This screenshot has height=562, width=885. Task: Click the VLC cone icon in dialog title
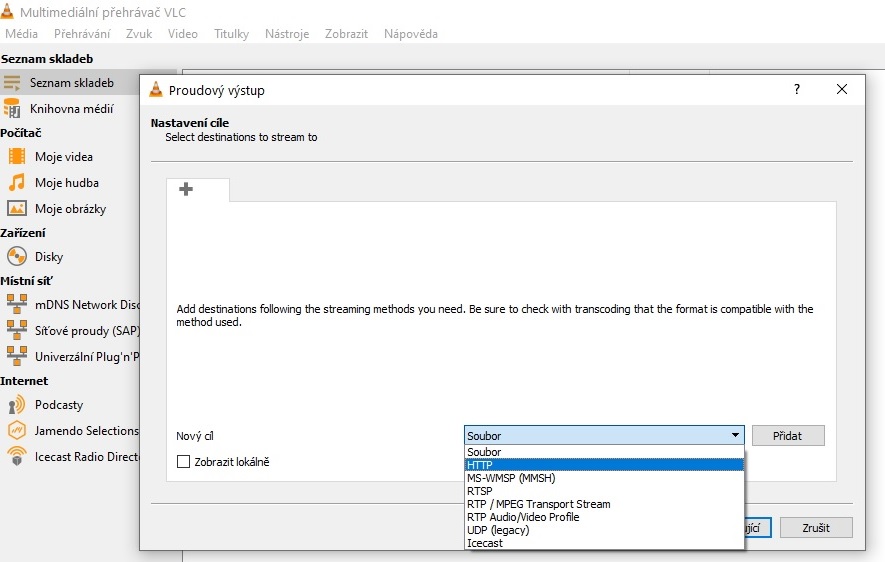[156, 90]
